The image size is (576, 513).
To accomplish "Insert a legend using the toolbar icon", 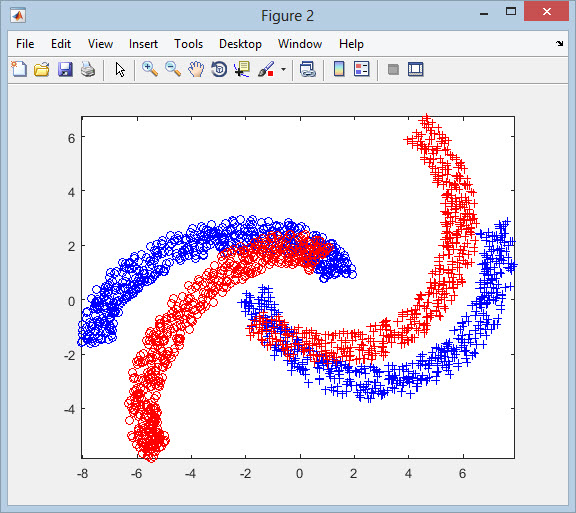I will [x=362, y=69].
